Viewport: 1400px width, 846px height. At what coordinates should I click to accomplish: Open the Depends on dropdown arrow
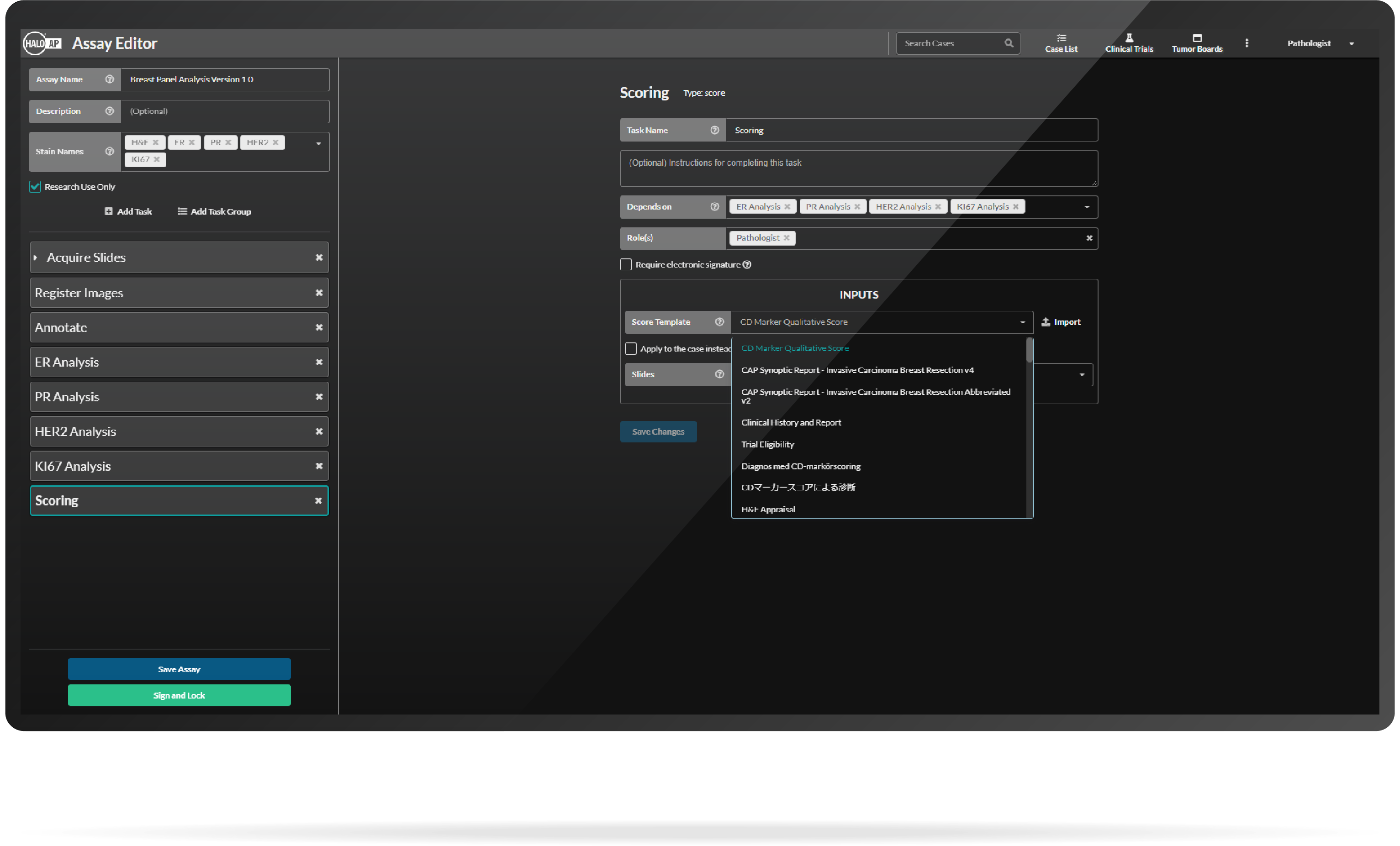tap(1086, 207)
